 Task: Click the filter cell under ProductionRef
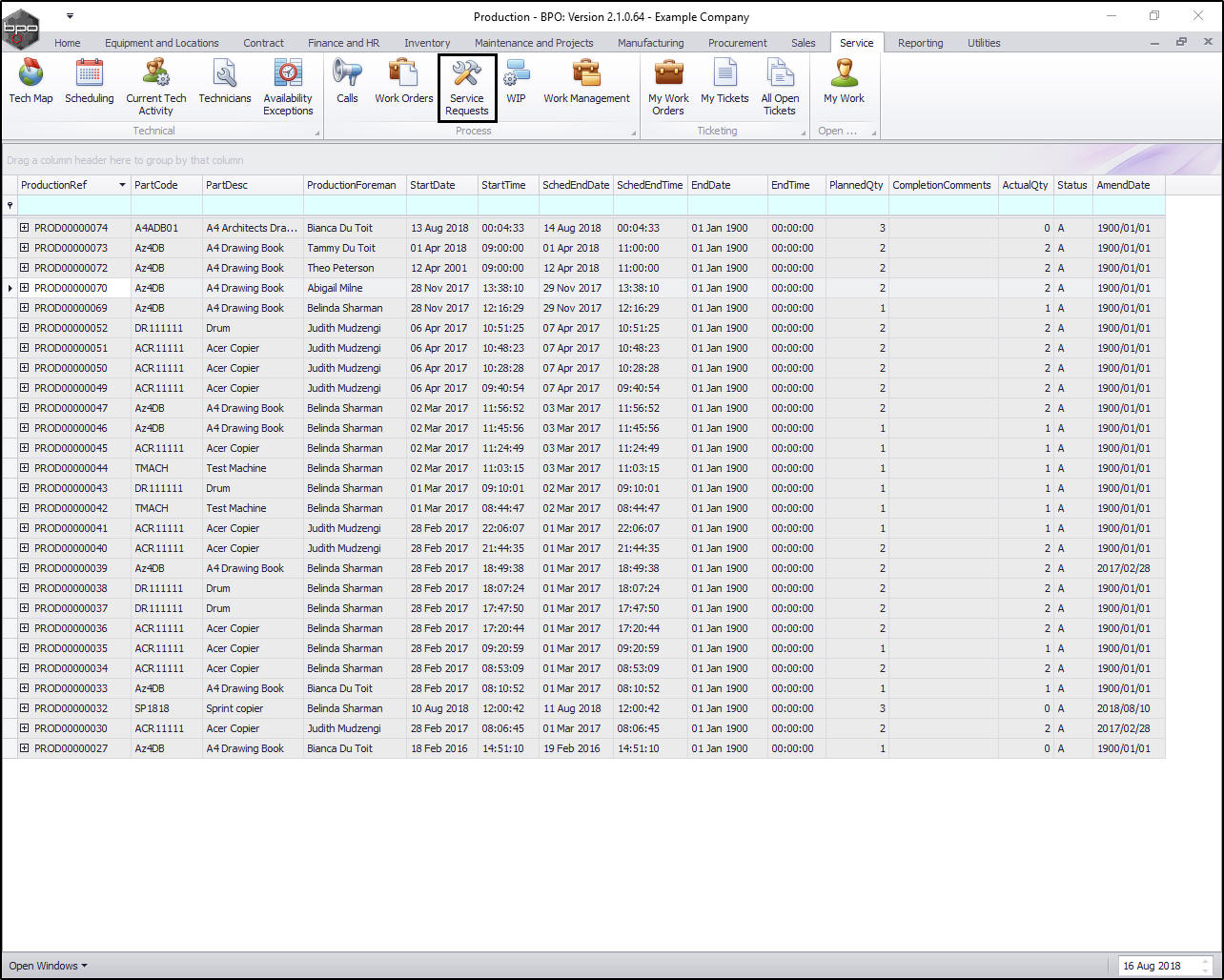point(74,205)
